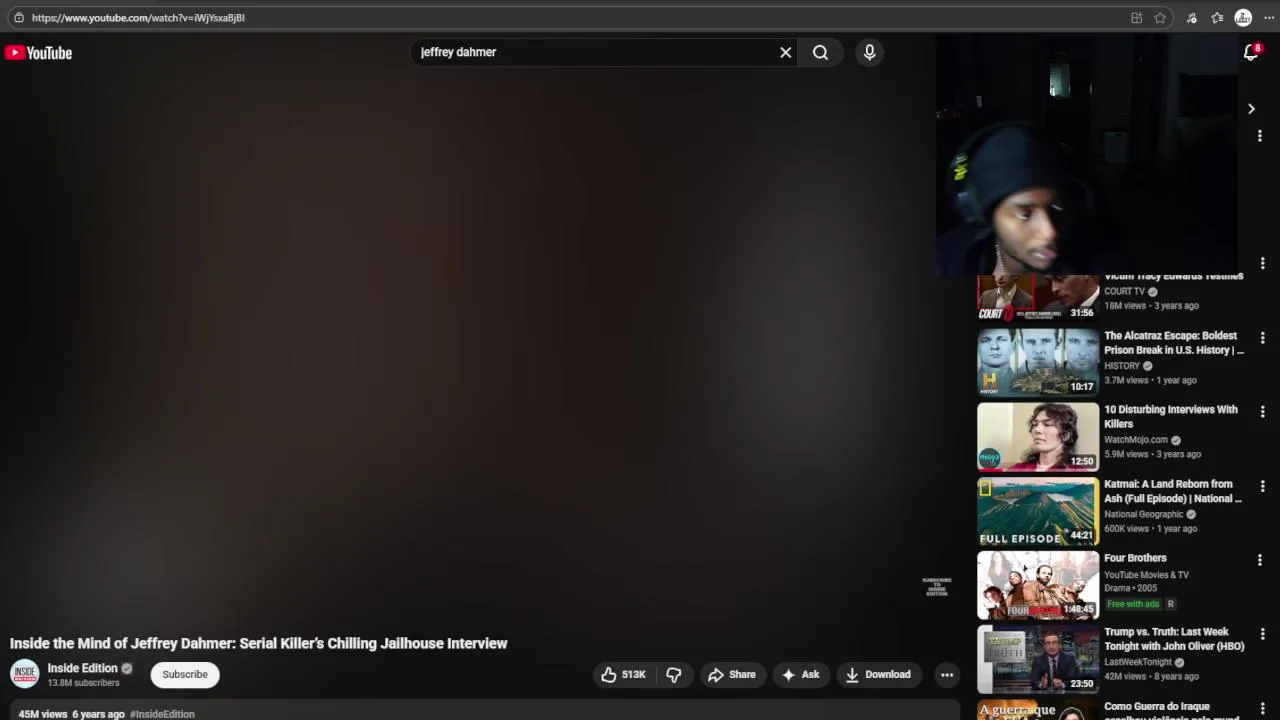Ask about this video
This screenshot has width=1280, height=720.
point(800,675)
